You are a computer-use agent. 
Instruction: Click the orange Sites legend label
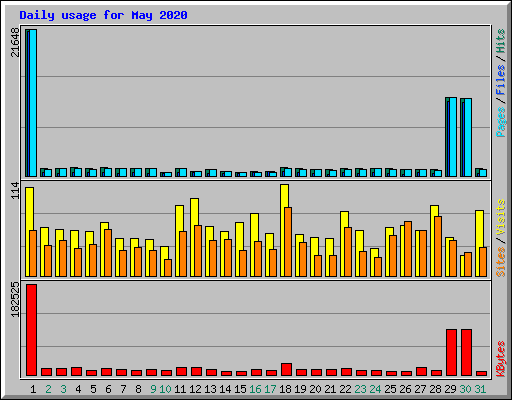pyautogui.click(x=500, y=262)
